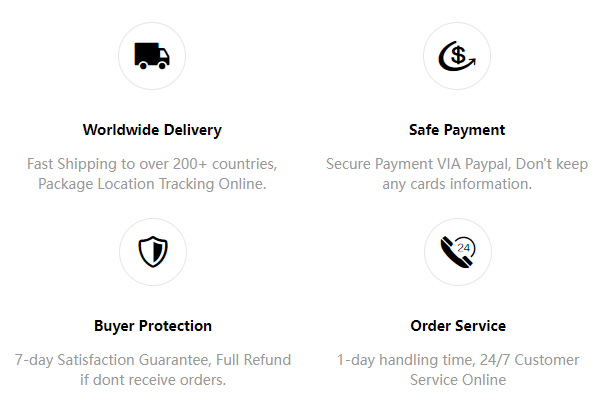This screenshot has height=404, width=601.
Task: Open the Buyer Protection heading
Action: point(153,326)
